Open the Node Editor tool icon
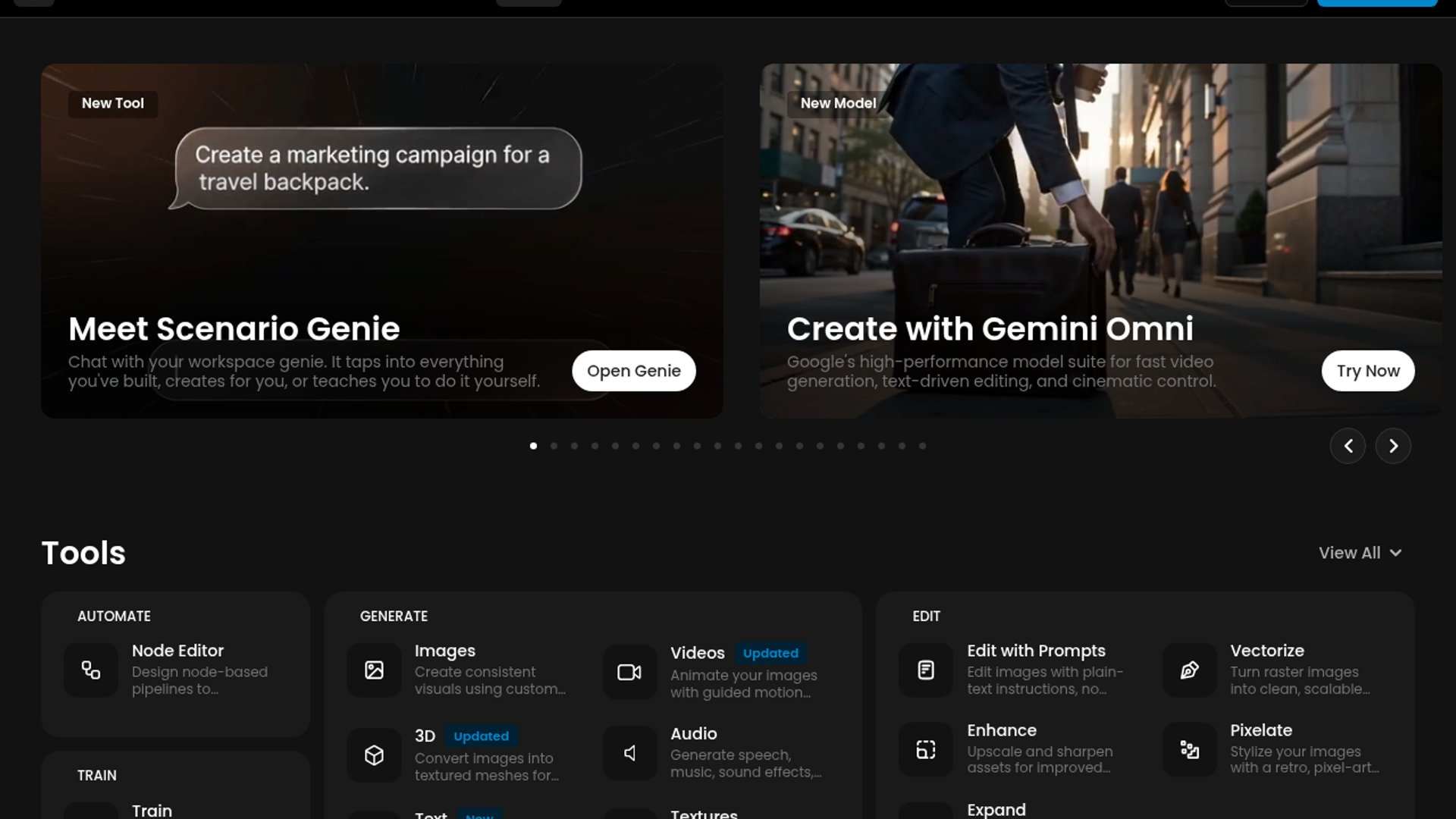 click(x=91, y=670)
